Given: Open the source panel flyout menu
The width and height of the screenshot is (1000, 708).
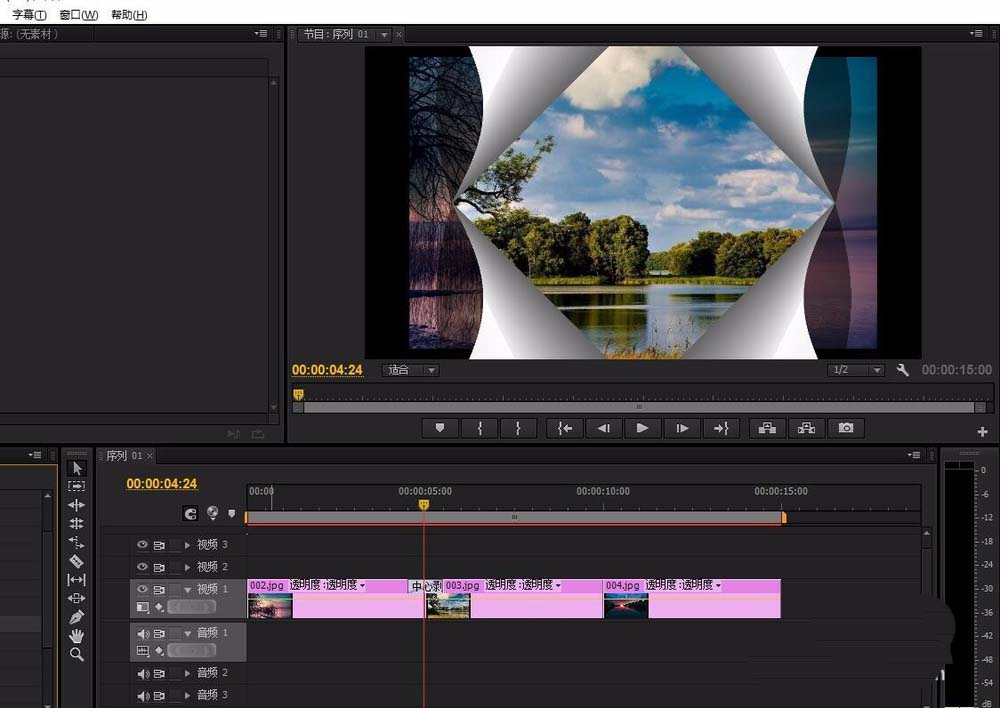Looking at the screenshot, I should [260, 34].
